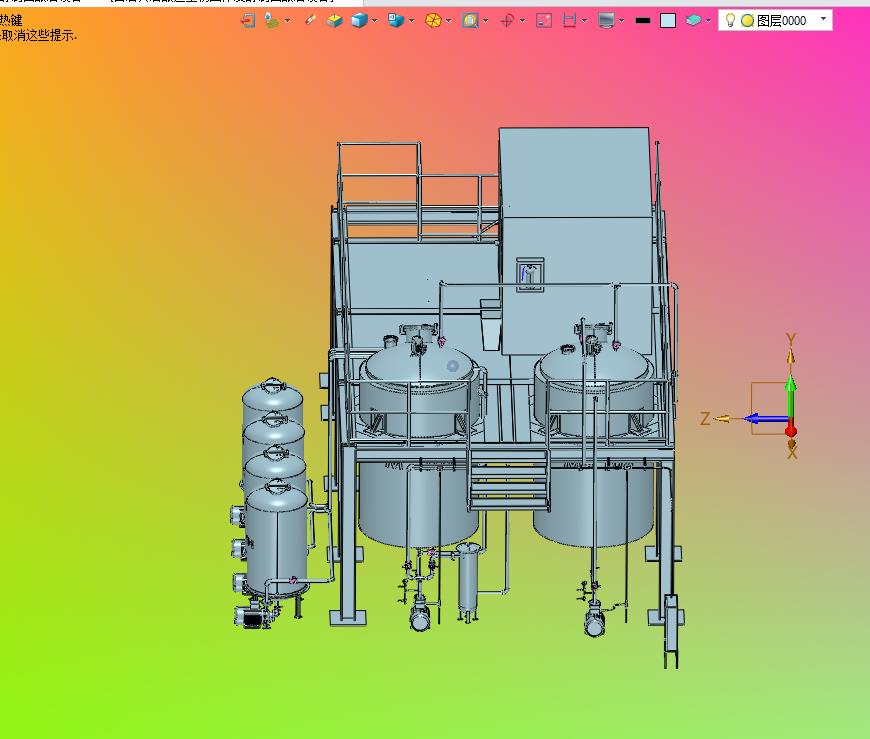Expand the arrow beside the cyan layer icon
Image resolution: width=870 pixels, height=739 pixels.
point(709,20)
